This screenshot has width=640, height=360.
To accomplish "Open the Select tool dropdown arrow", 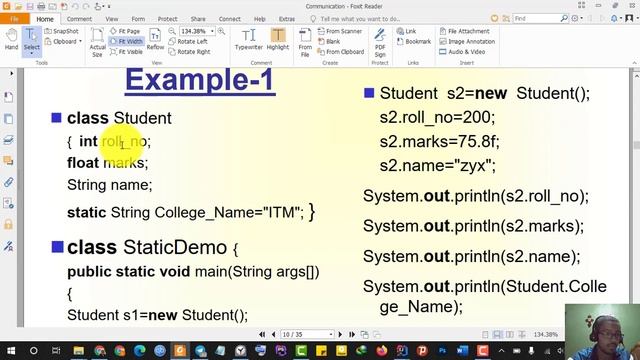I will pos(31,53).
